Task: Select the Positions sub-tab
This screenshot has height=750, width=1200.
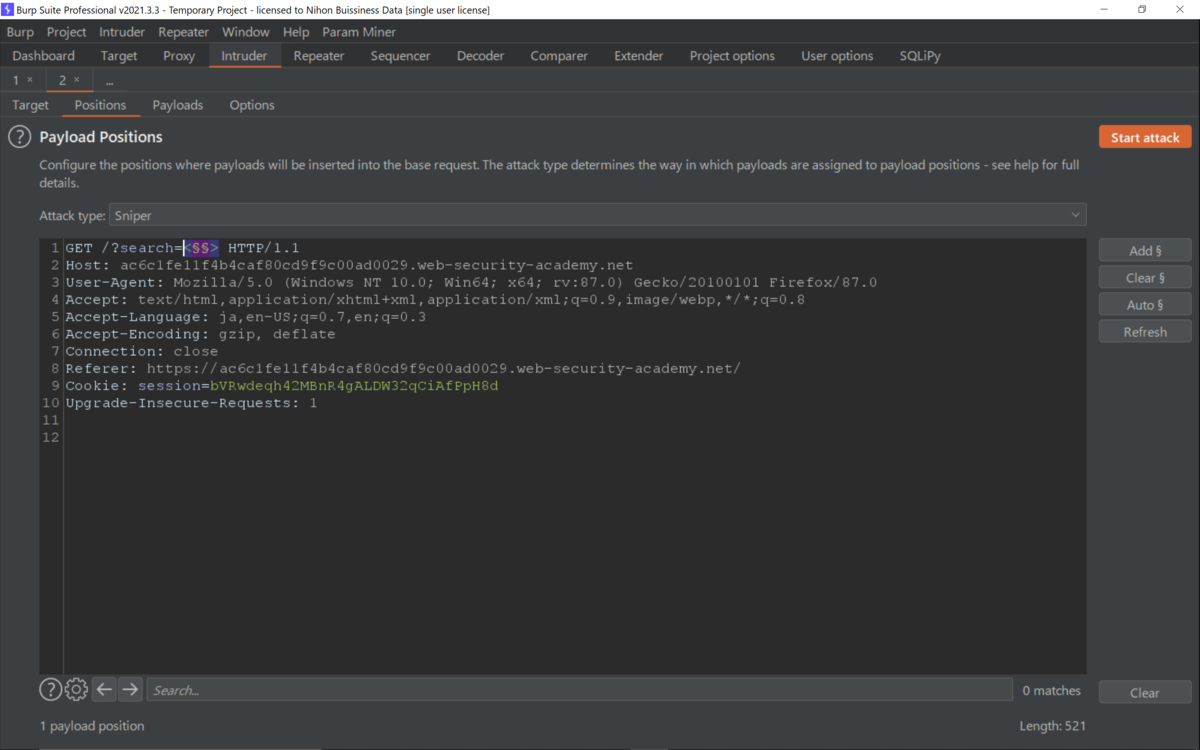Action: 100,105
